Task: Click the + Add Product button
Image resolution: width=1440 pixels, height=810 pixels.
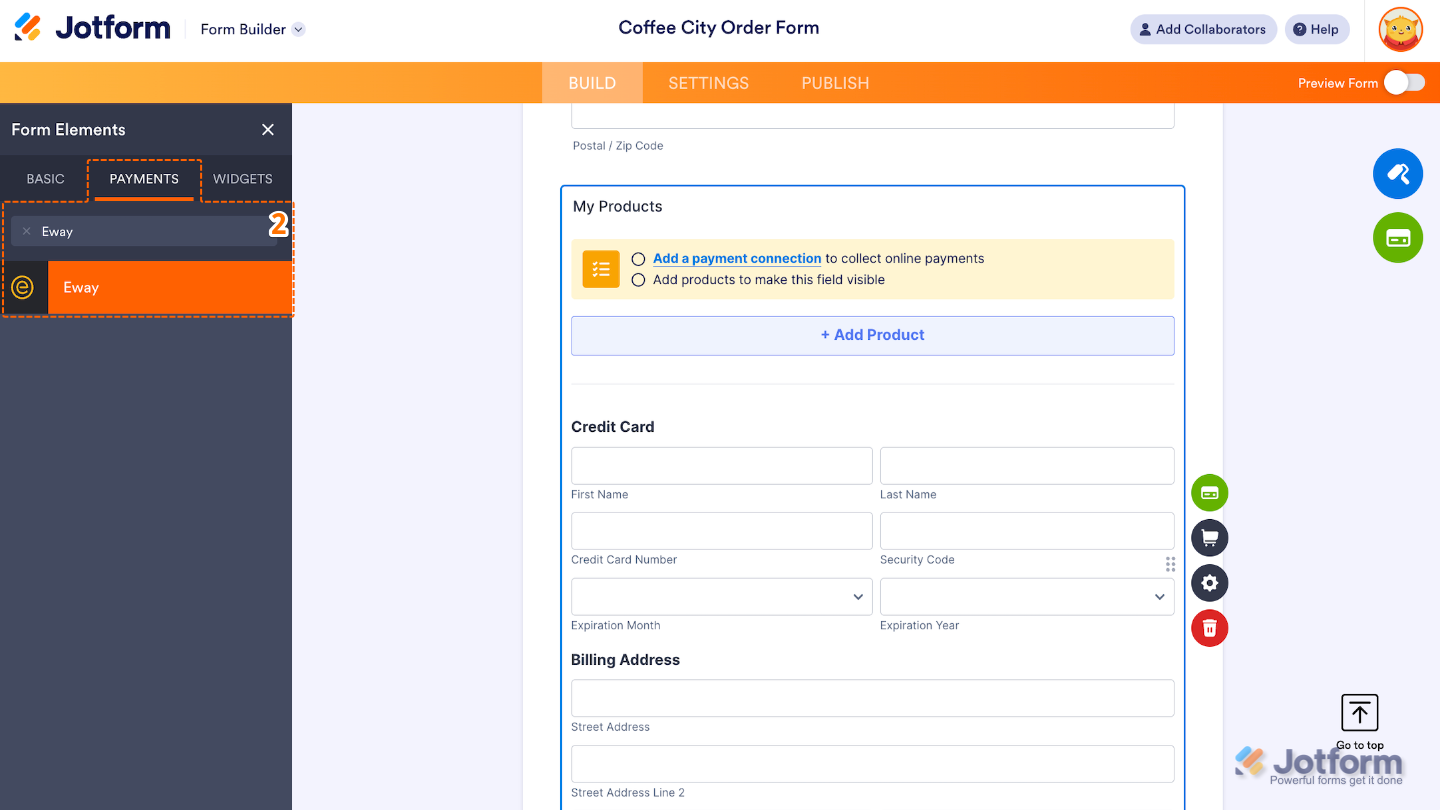Action: pos(872,335)
